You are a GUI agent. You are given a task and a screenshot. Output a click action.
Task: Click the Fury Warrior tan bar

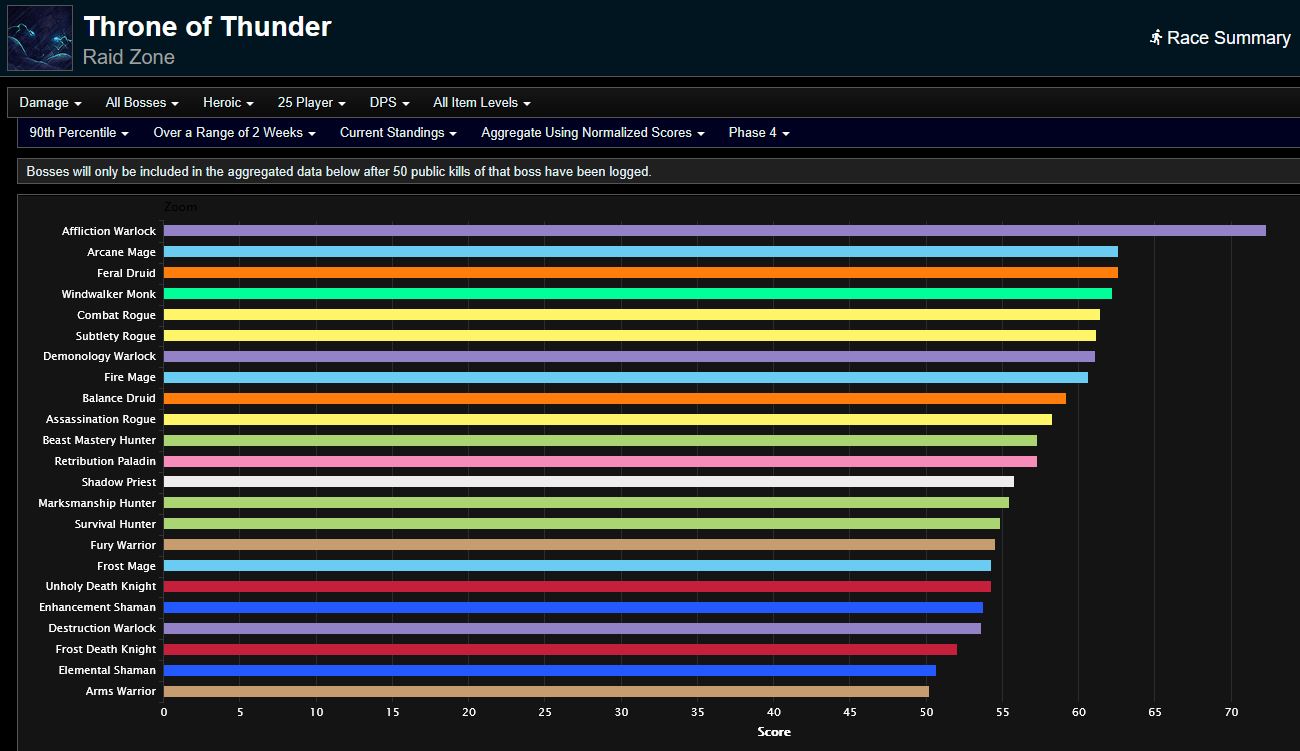(x=579, y=545)
